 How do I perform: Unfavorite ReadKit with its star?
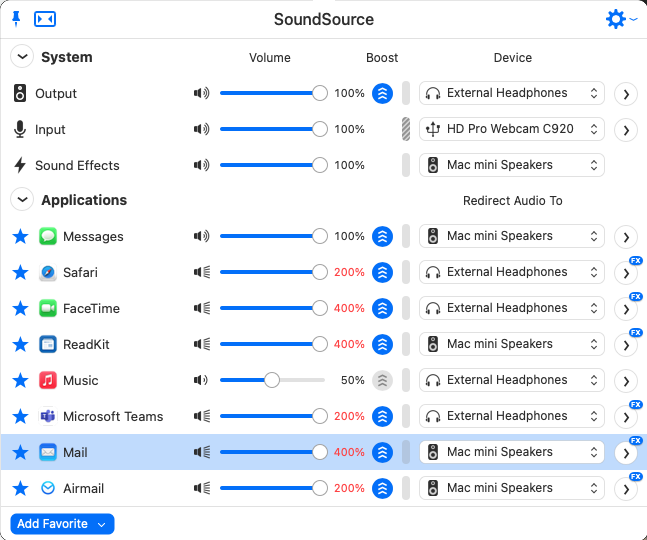tap(20, 344)
